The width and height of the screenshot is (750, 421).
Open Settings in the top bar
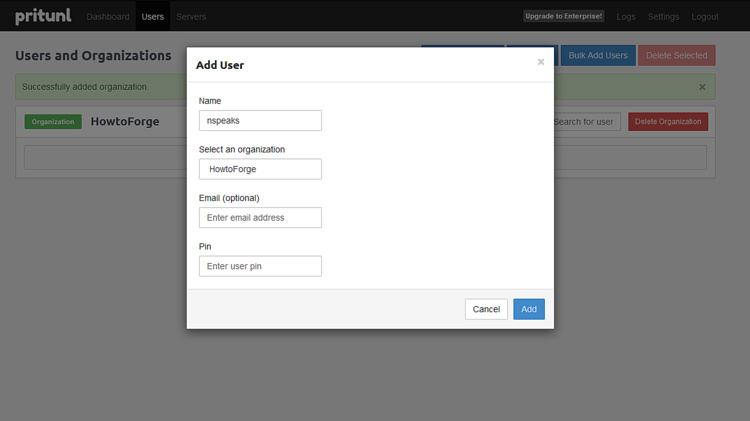pos(663,17)
